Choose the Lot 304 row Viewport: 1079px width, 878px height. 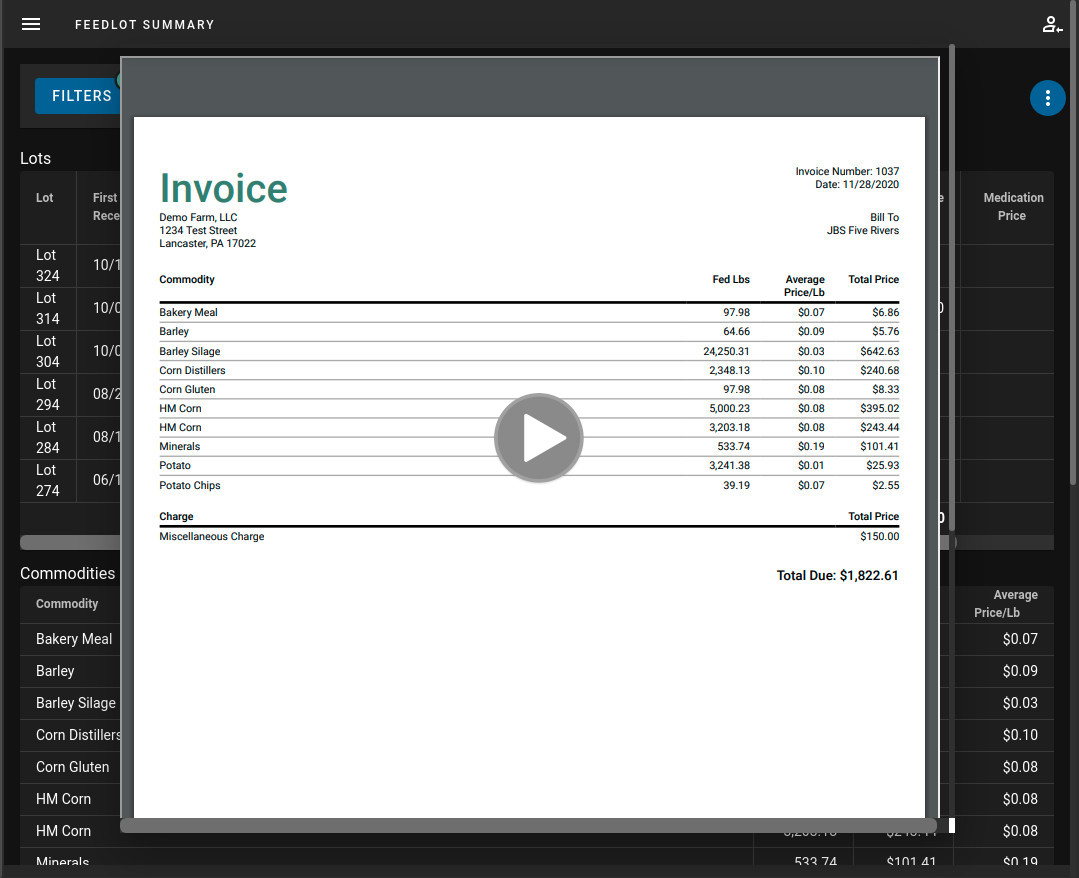point(48,352)
